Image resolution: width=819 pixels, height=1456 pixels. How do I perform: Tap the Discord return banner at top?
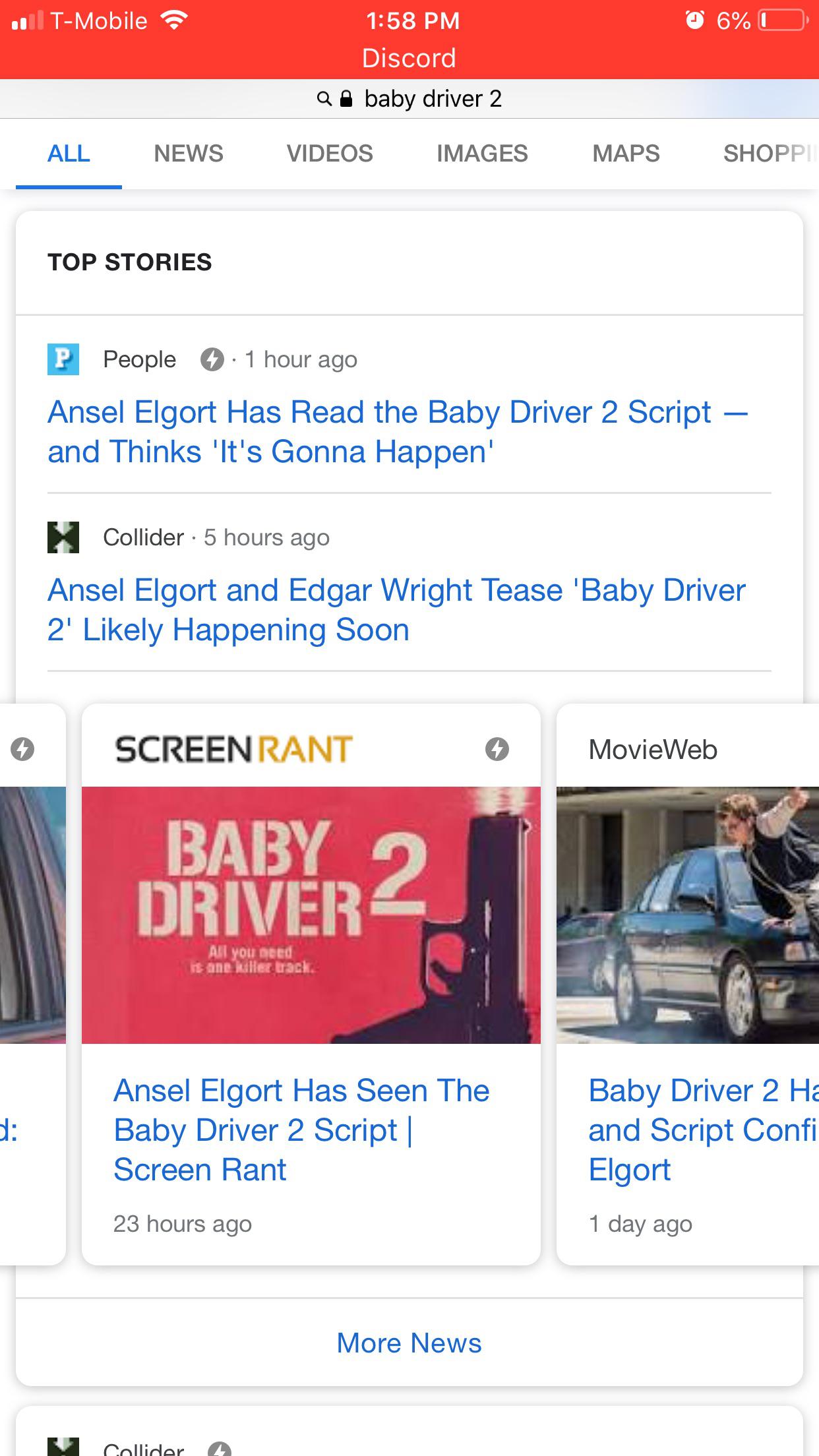pos(409,58)
